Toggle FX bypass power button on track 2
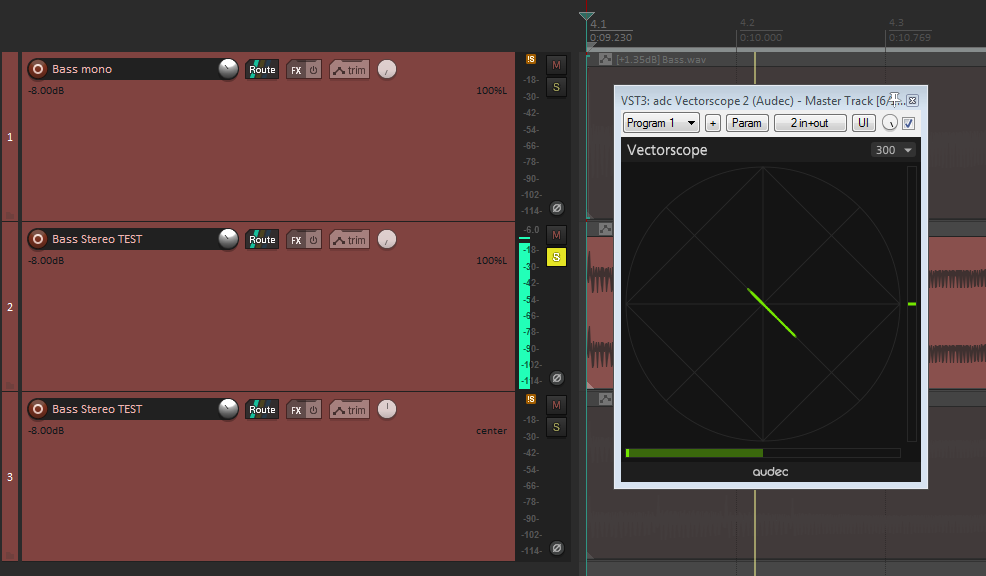986x576 pixels. [313, 240]
